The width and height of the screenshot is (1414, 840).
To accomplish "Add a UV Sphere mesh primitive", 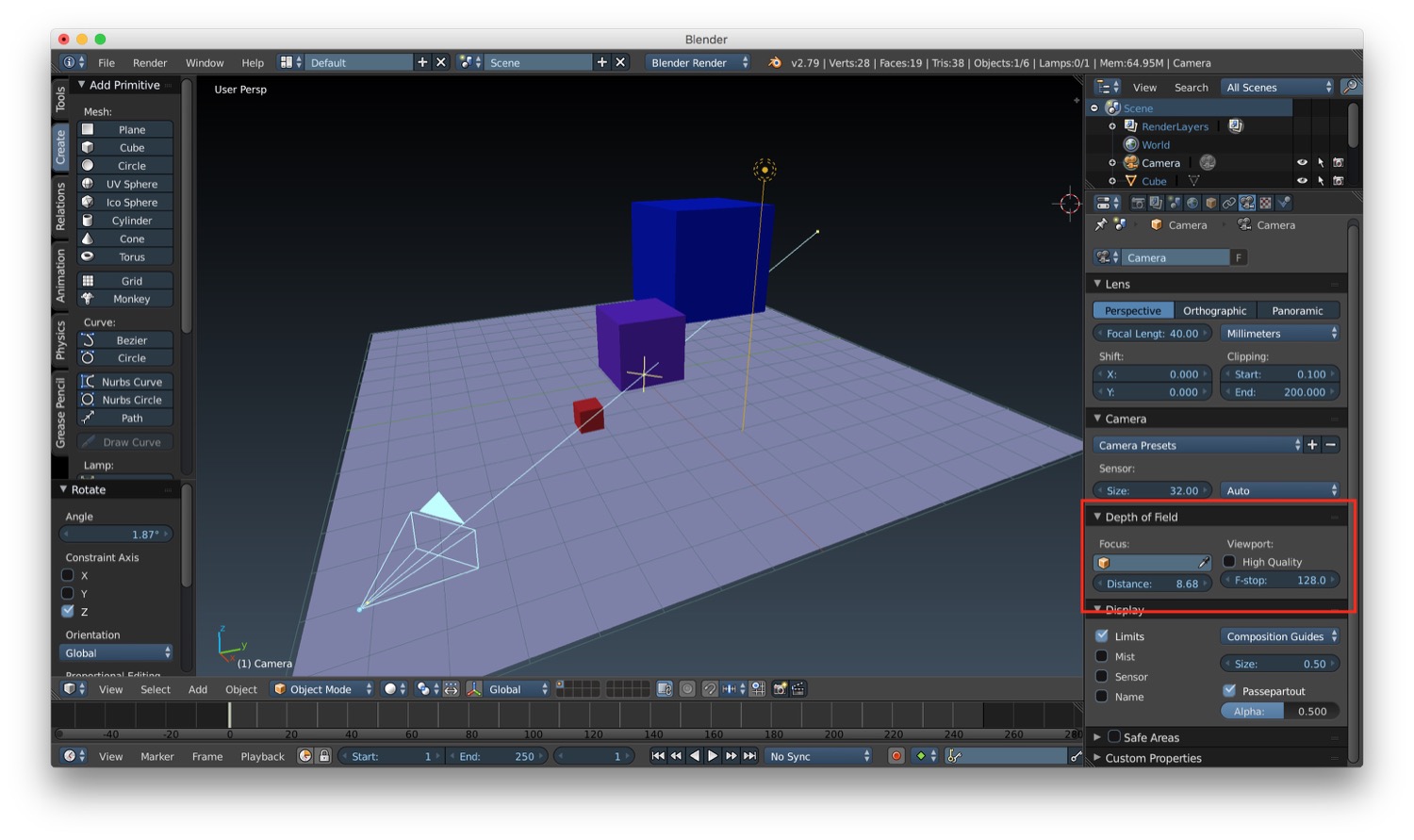I will click(125, 184).
